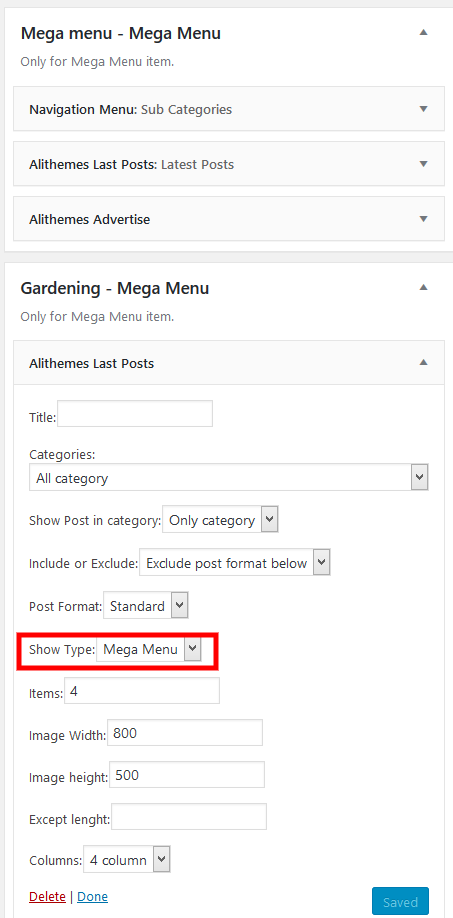Click the Except lenght input field
The image size is (453, 918).
click(189, 817)
